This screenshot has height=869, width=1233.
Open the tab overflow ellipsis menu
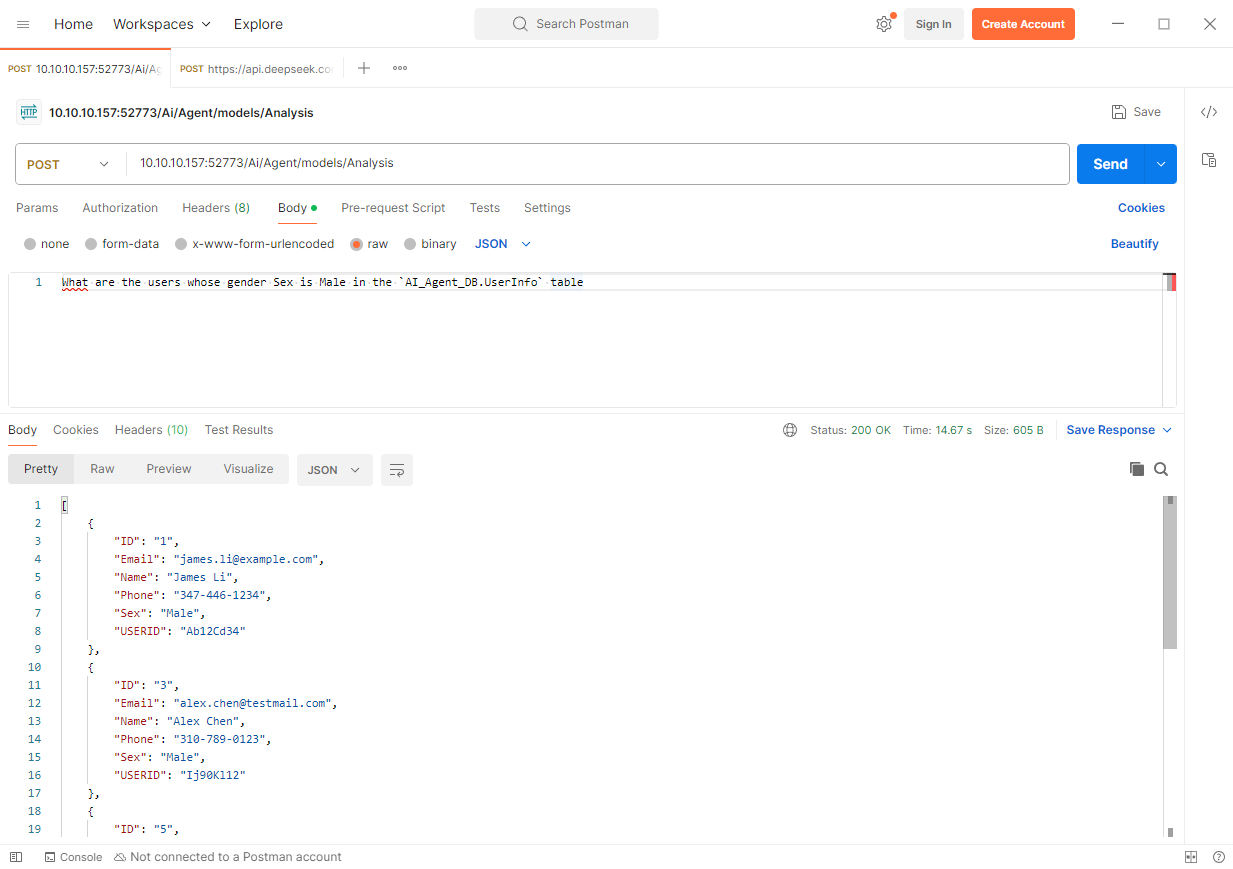pyautogui.click(x=400, y=68)
